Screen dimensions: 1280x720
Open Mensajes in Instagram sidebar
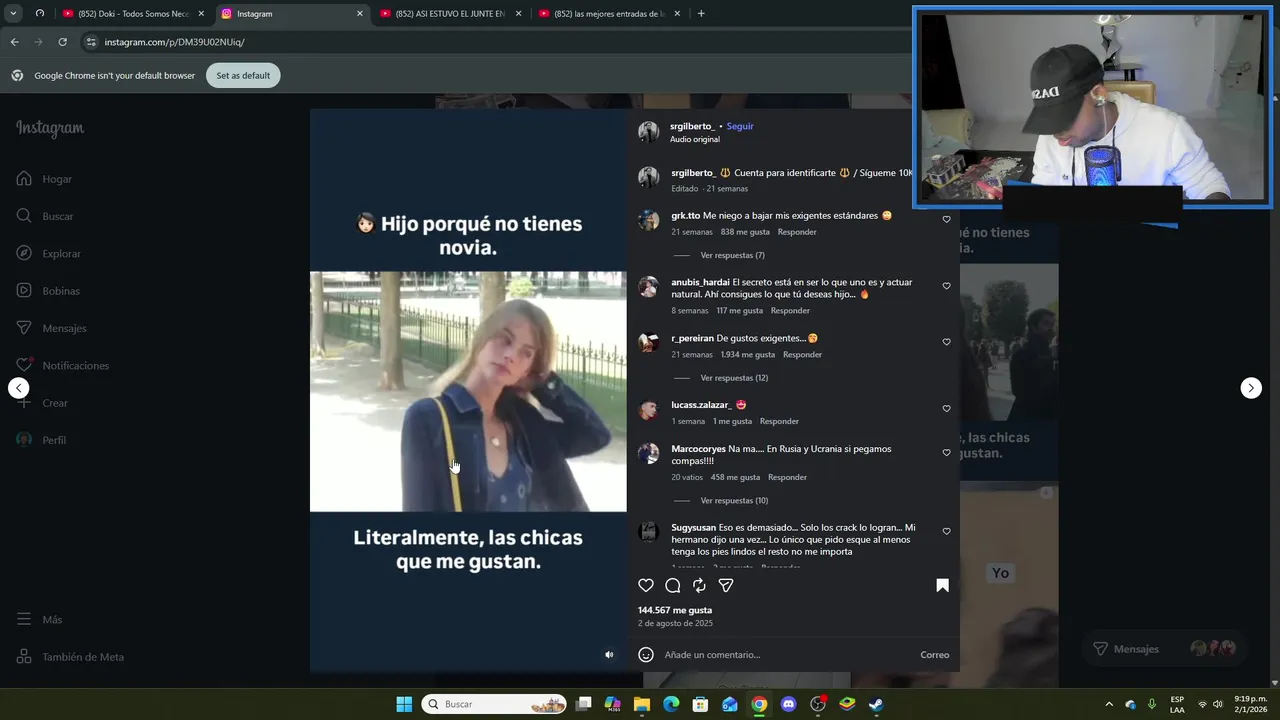(x=51, y=328)
